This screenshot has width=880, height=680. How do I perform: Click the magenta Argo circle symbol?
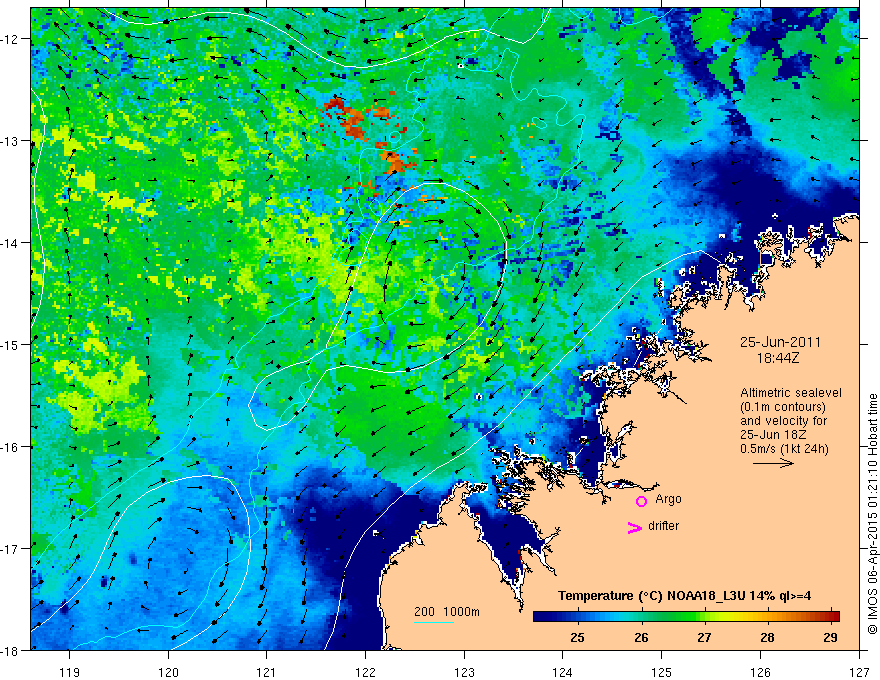[641, 501]
